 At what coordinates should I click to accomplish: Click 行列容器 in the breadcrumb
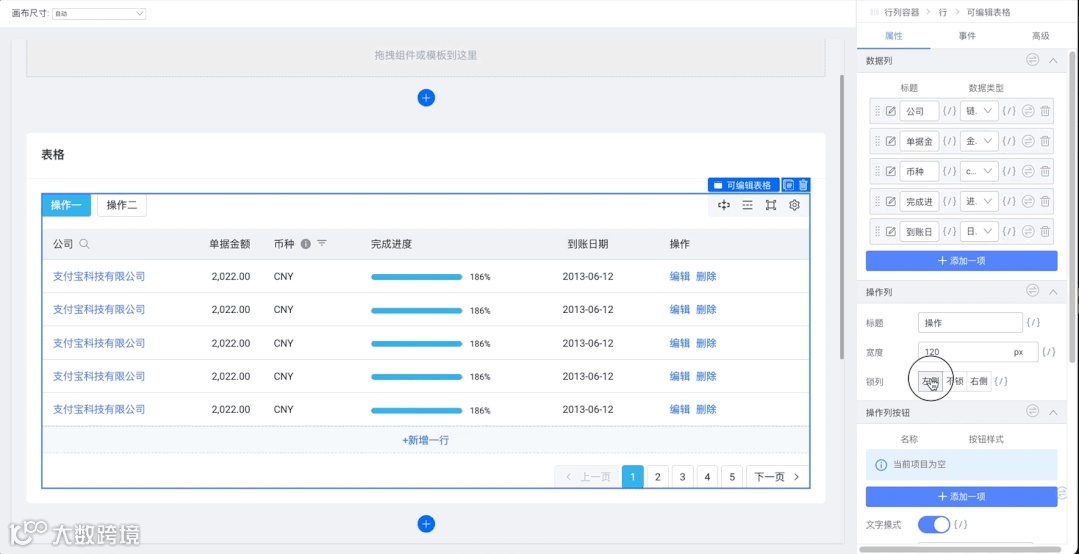pyautogui.click(x=902, y=12)
